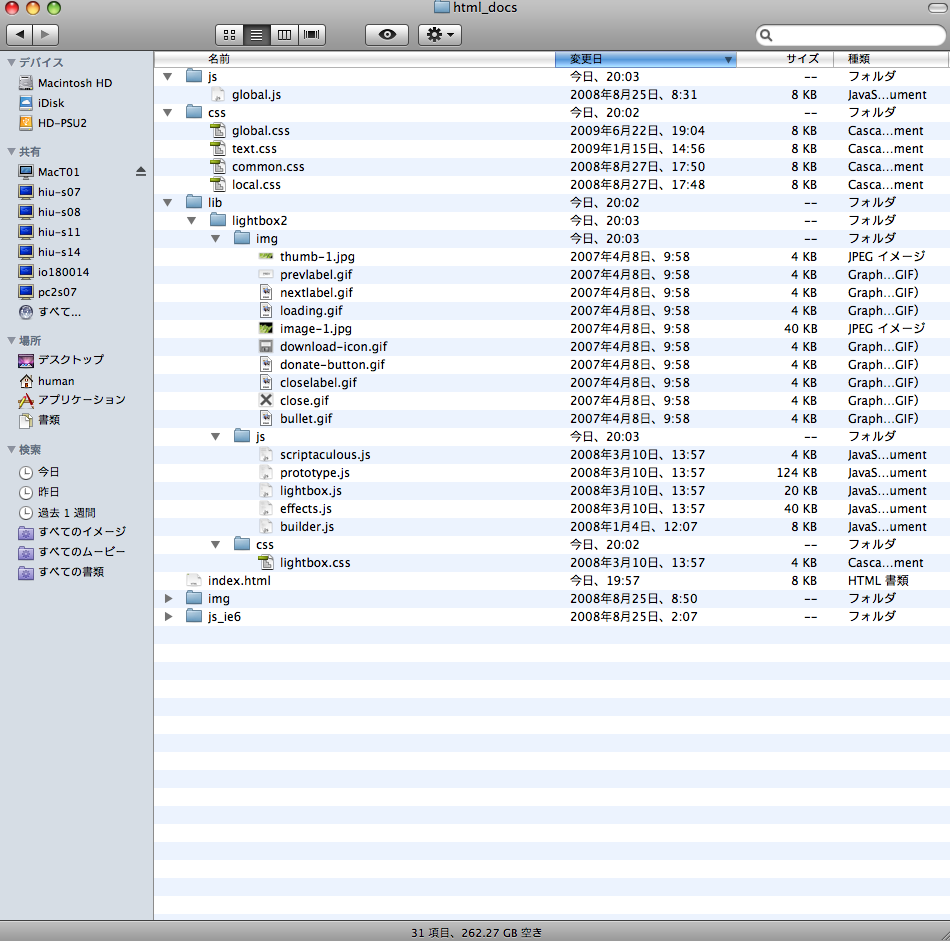Switch to Cover Flow view
This screenshot has height=941, width=950.
(312, 35)
